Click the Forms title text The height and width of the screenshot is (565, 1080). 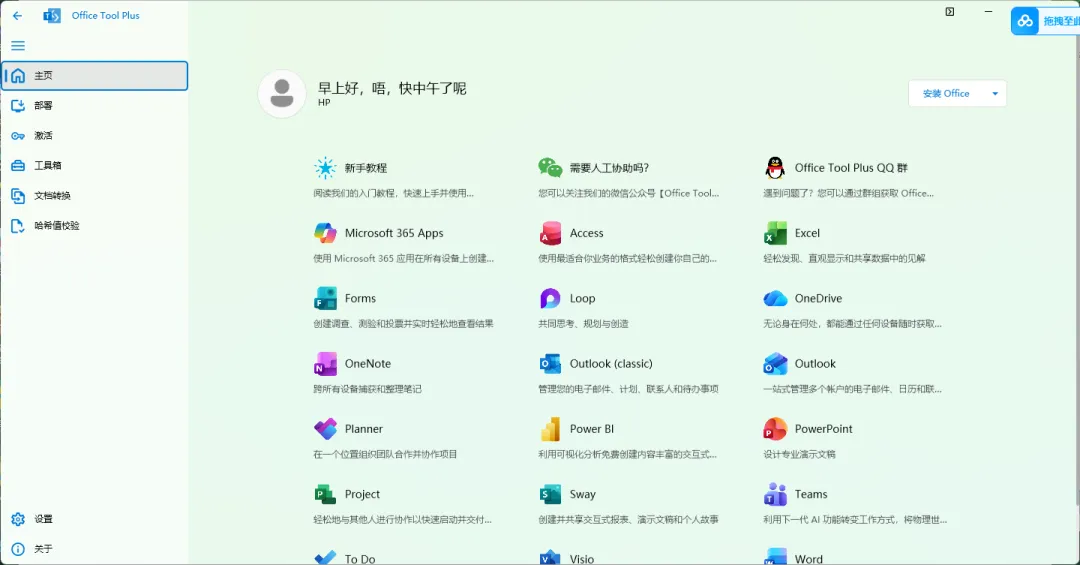(x=360, y=298)
